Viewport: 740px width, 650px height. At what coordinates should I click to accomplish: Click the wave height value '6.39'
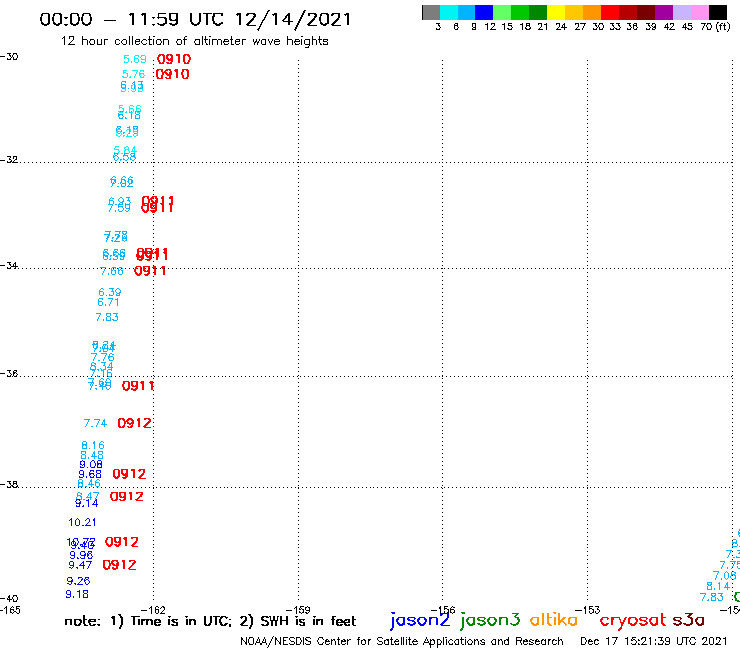tap(109, 292)
